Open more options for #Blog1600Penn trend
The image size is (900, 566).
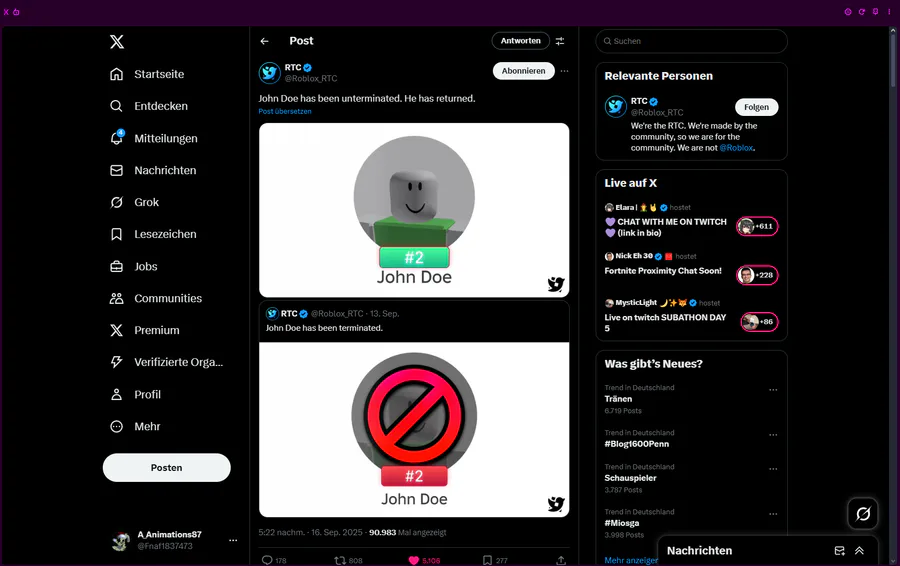tap(773, 435)
